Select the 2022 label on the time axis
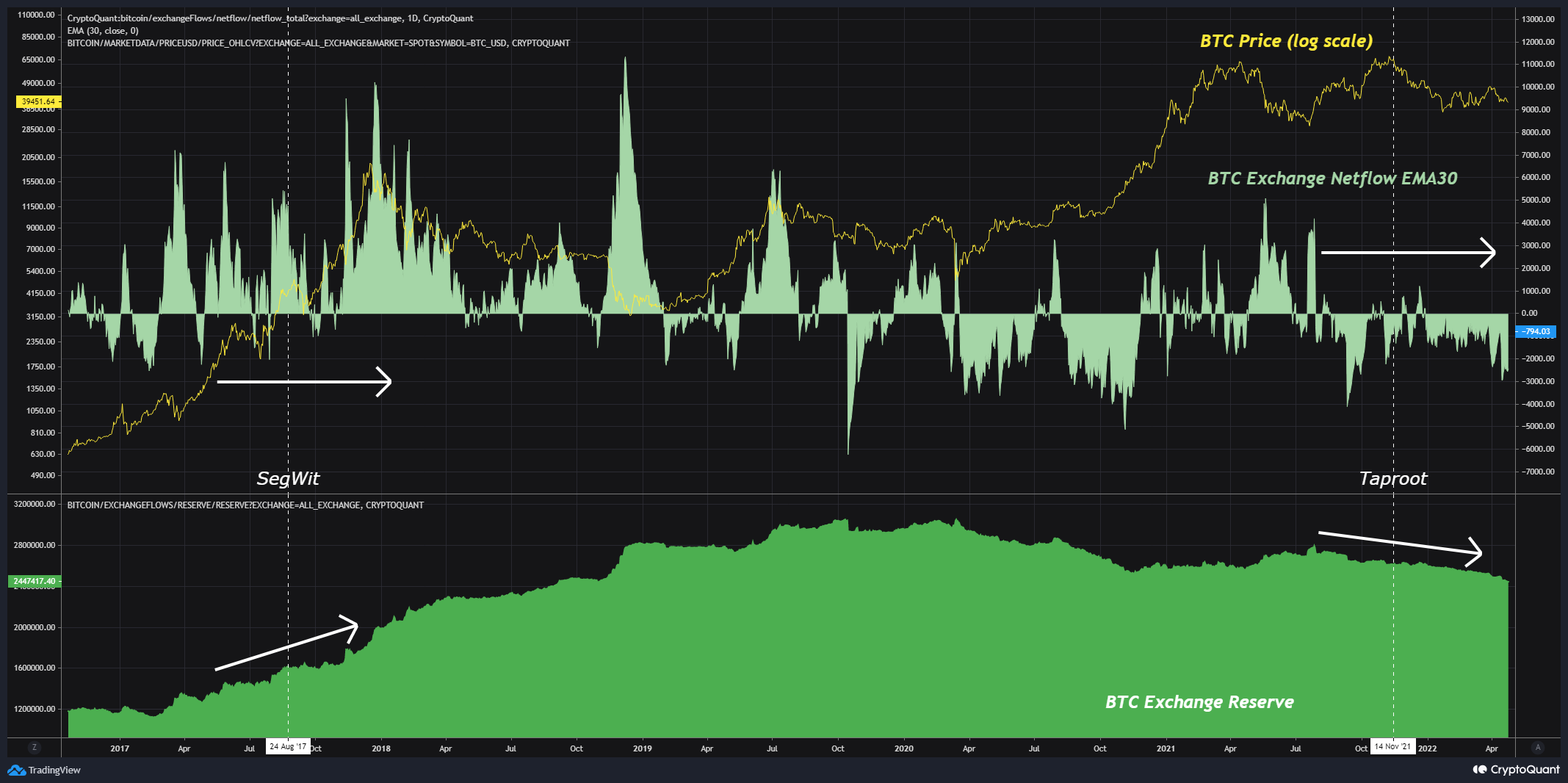Image resolution: width=1568 pixels, height=783 pixels. [1428, 747]
